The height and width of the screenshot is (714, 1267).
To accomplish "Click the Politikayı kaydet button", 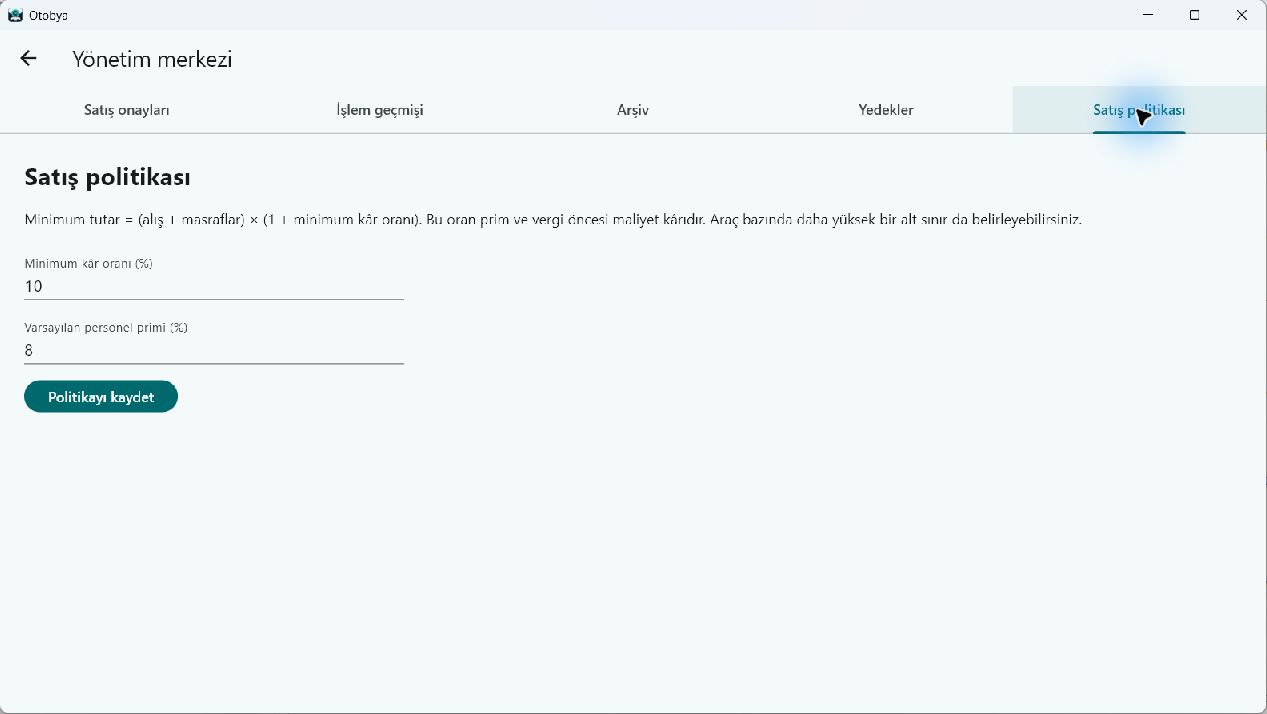I will point(101,397).
